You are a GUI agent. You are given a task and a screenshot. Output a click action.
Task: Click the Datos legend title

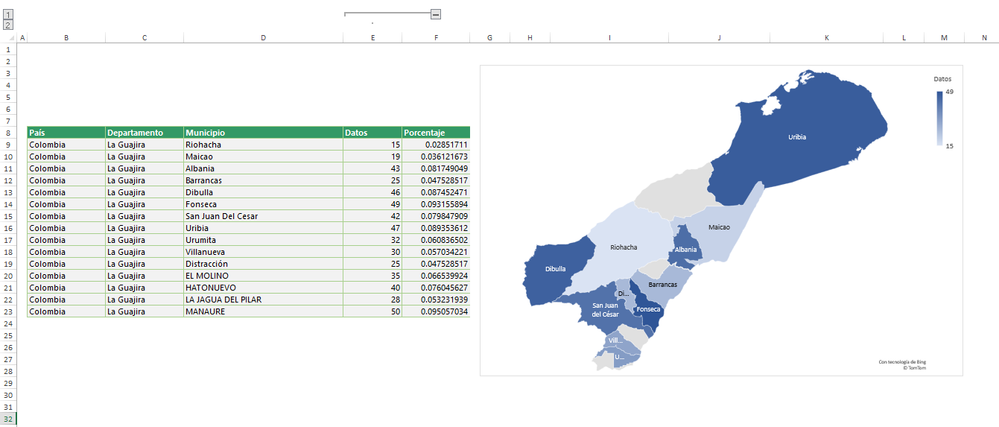click(941, 78)
